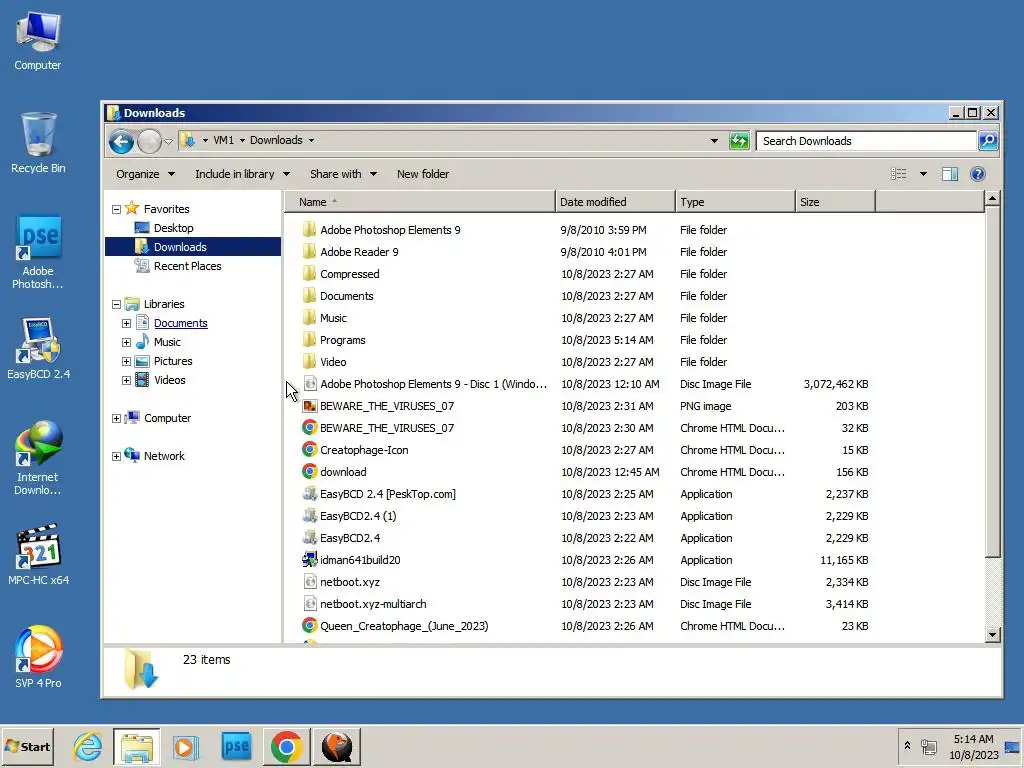Viewport: 1024px width, 768px height.
Task: Click the Forward navigation arrow
Action: point(150,141)
